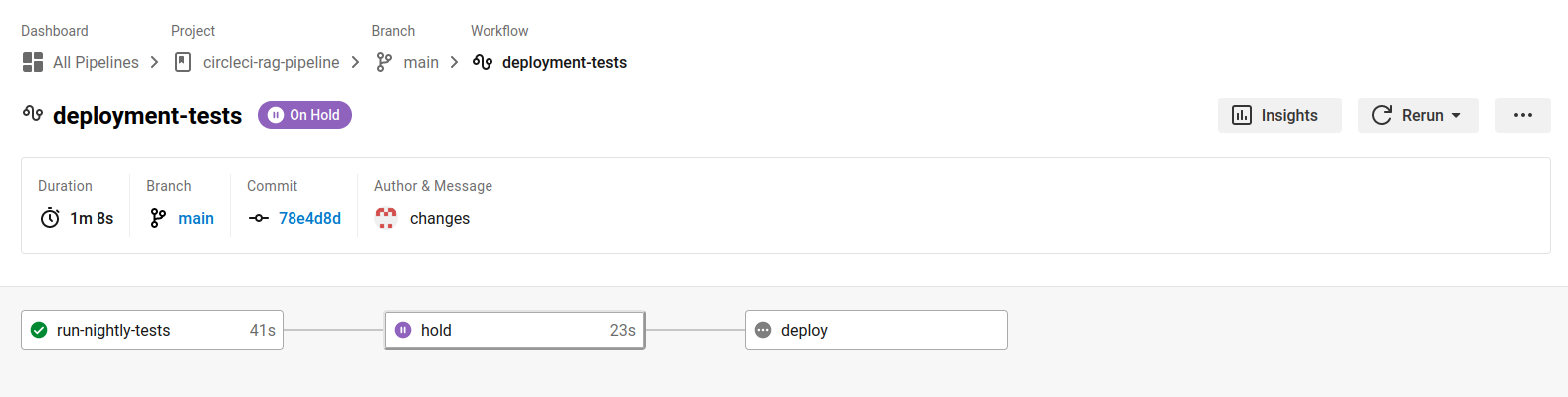Expand chevron after All Pipelines breadcrumb
The height and width of the screenshot is (397, 1568).
[154, 62]
